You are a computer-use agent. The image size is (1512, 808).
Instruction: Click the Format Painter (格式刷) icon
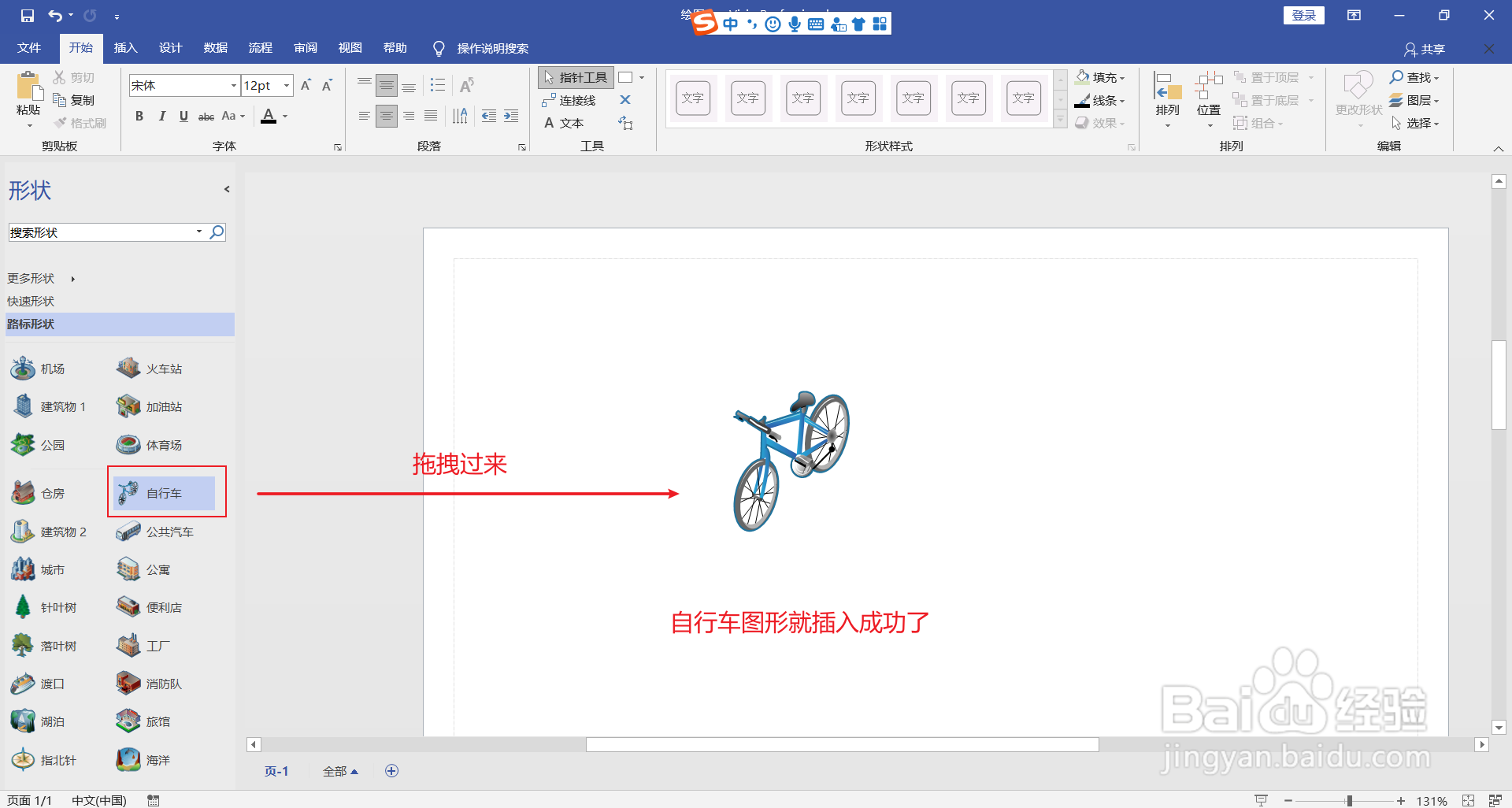pos(60,123)
